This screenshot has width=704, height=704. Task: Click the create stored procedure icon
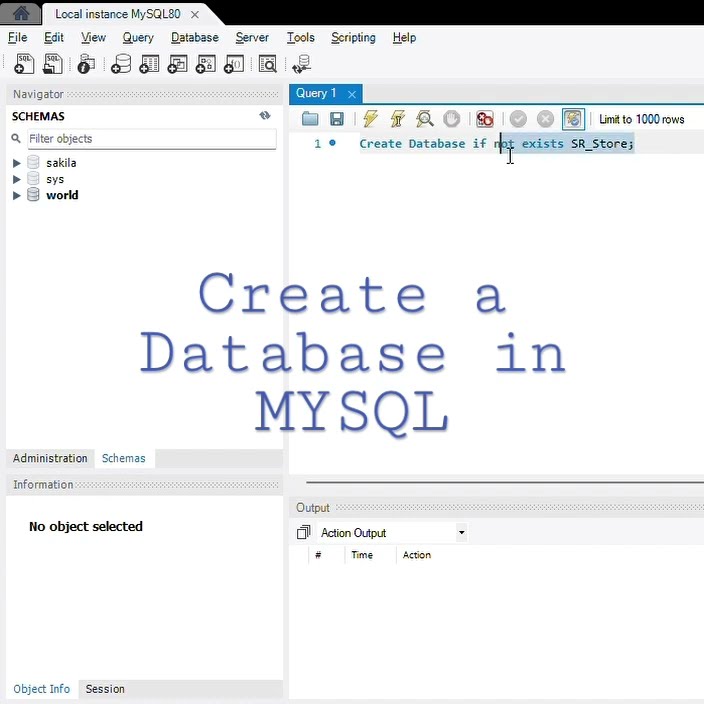pos(206,63)
